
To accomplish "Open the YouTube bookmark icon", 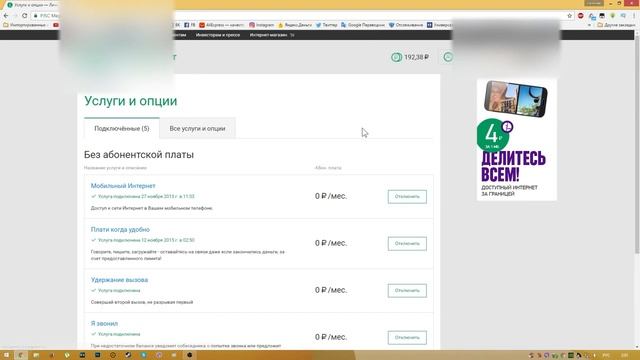I will click(56, 25).
